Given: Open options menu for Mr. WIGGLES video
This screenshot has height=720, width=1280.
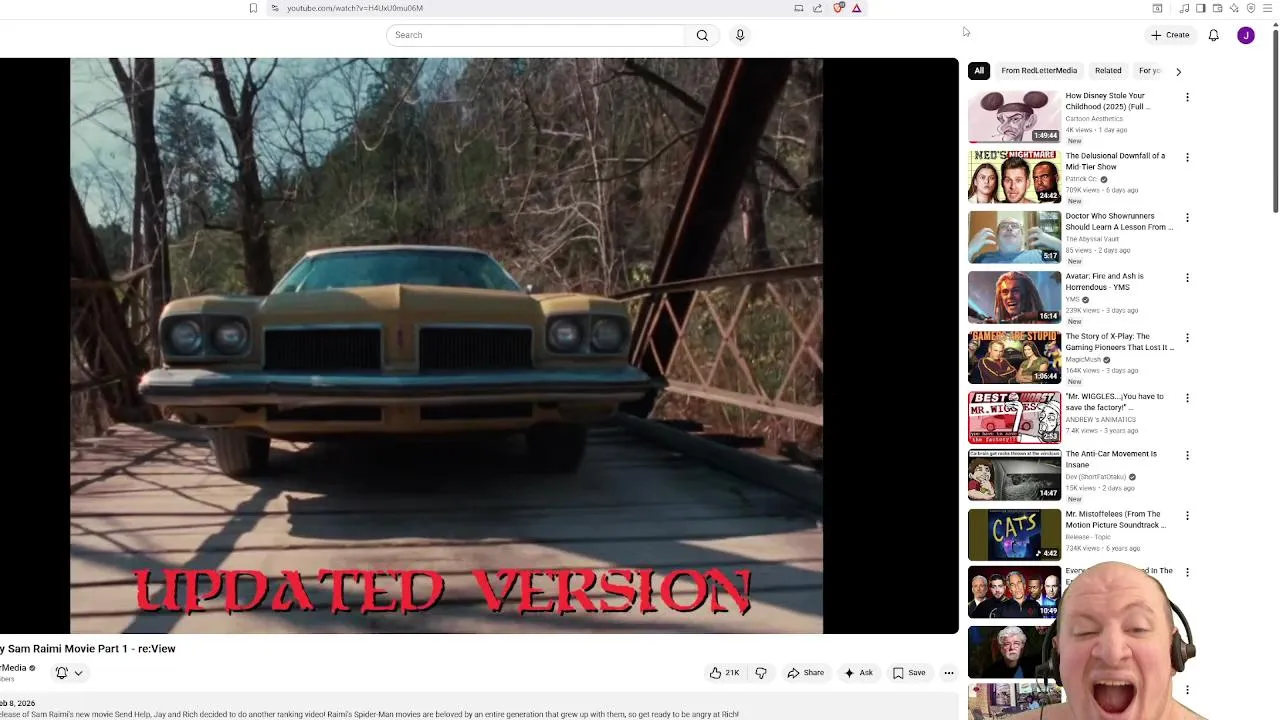Looking at the screenshot, I should click(x=1187, y=397).
